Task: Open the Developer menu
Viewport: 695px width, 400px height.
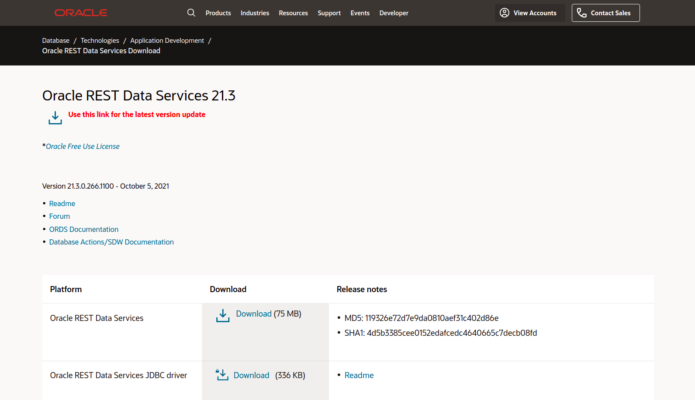Action: click(x=394, y=13)
